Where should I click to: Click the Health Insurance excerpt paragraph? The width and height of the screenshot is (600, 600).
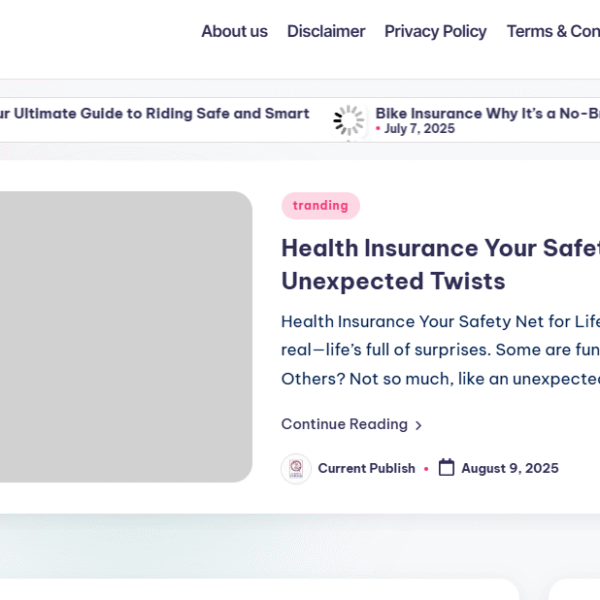(440, 350)
